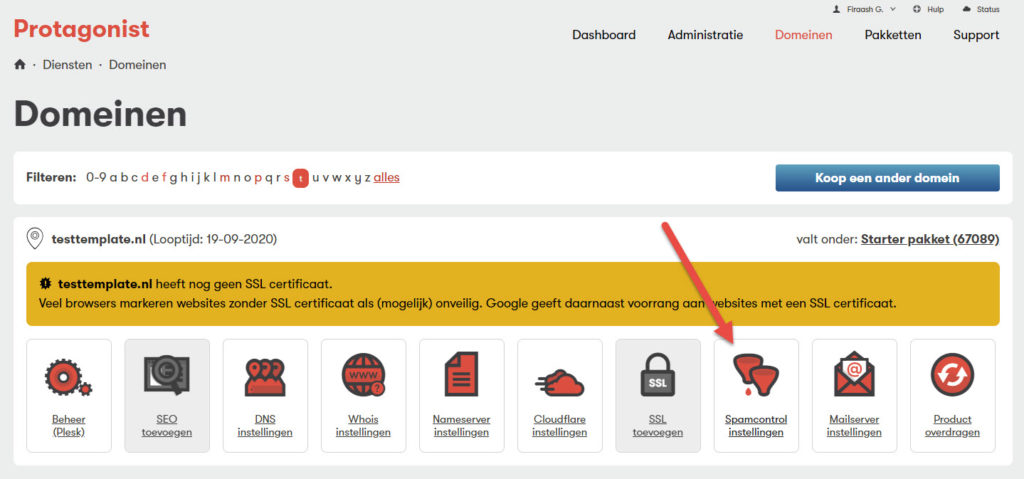Open the Starter pakket (67089) link
This screenshot has width=1024, height=479.
click(x=930, y=239)
